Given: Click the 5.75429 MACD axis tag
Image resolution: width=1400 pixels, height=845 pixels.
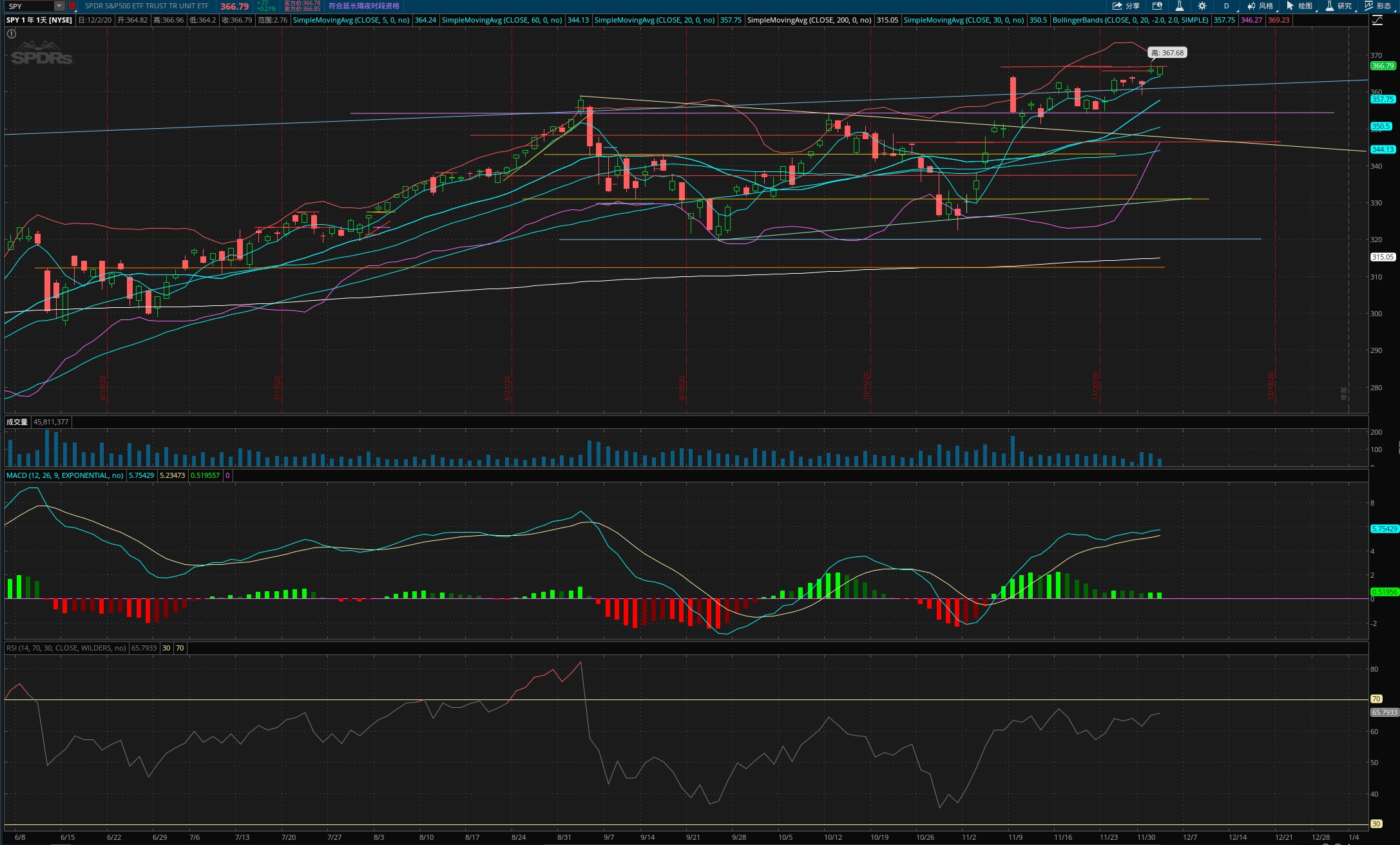Looking at the screenshot, I should (x=1385, y=529).
